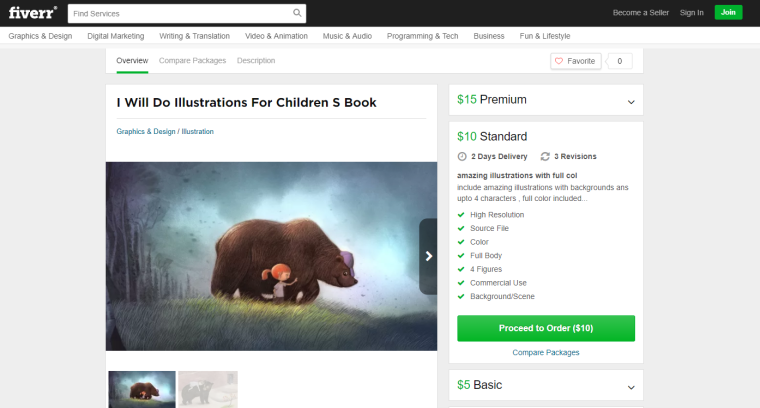The width and height of the screenshot is (760, 408).
Task: Click the High Resolution checkmark icon
Action: pos(461,214)
